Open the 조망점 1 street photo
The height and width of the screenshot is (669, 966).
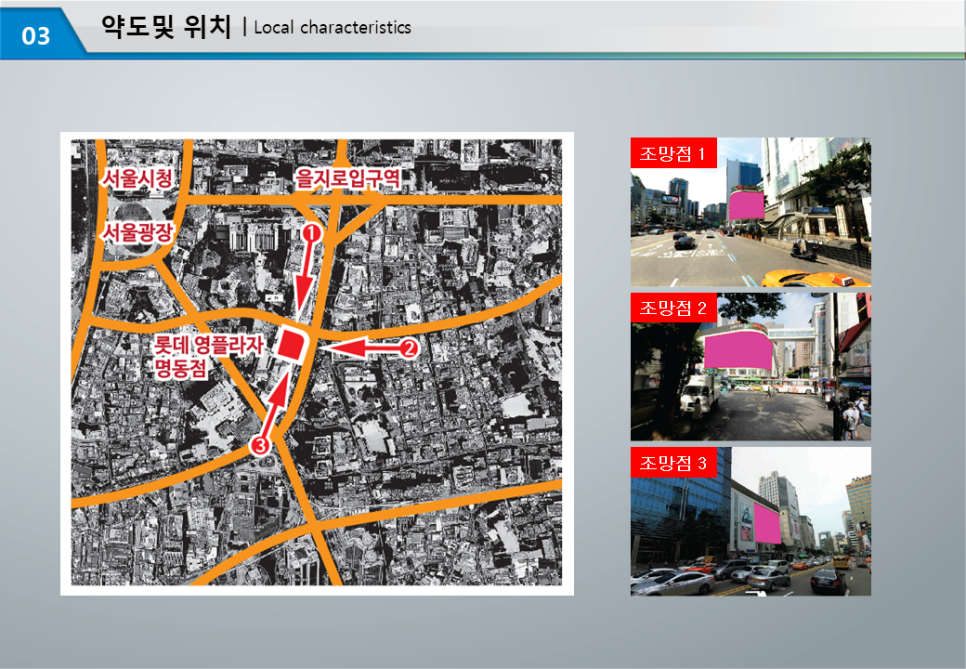[750, 212]
